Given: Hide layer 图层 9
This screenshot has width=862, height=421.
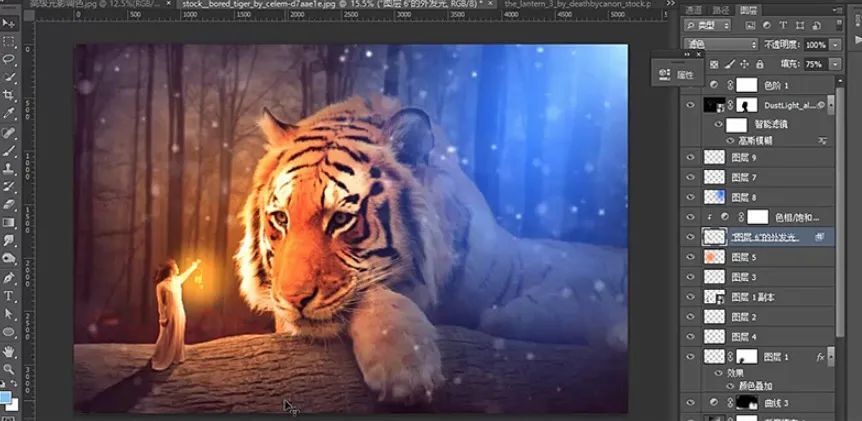Looking at the screenshot, I should [x=691, y=157].
